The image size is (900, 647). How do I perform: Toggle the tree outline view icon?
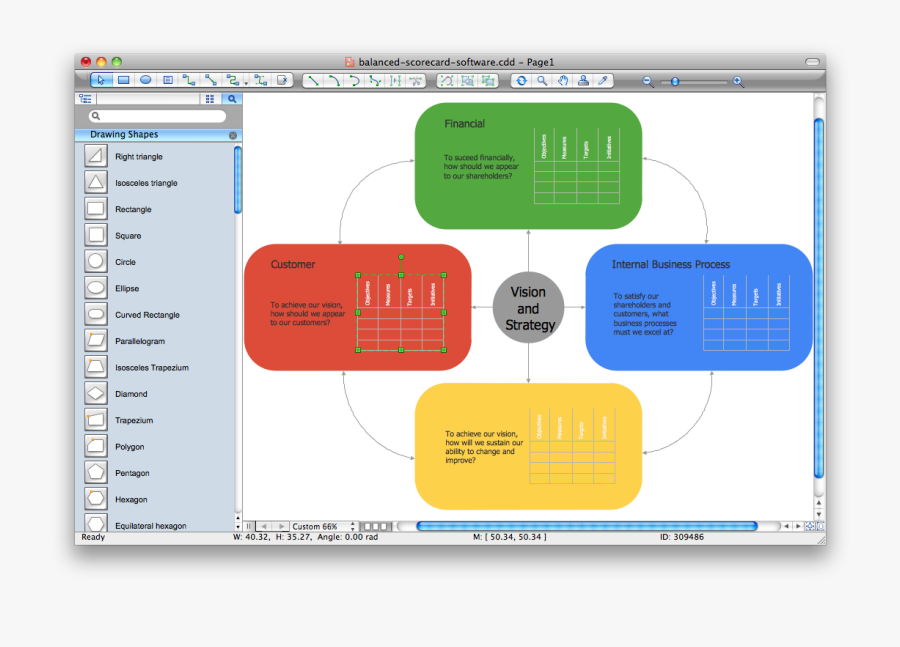coord(85,99)
